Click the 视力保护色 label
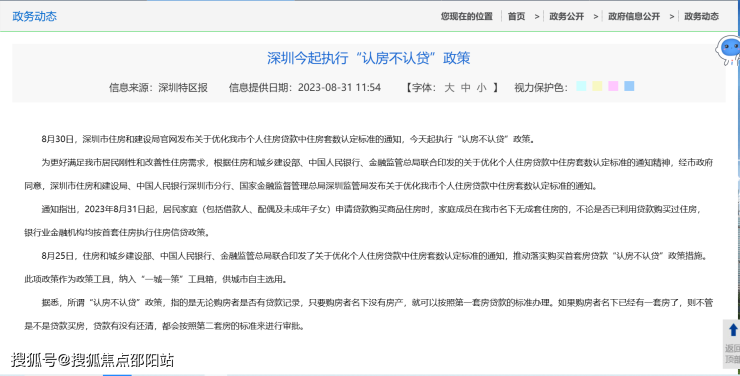The height and width of the screenshot is (376, 740). pos(541,88)
